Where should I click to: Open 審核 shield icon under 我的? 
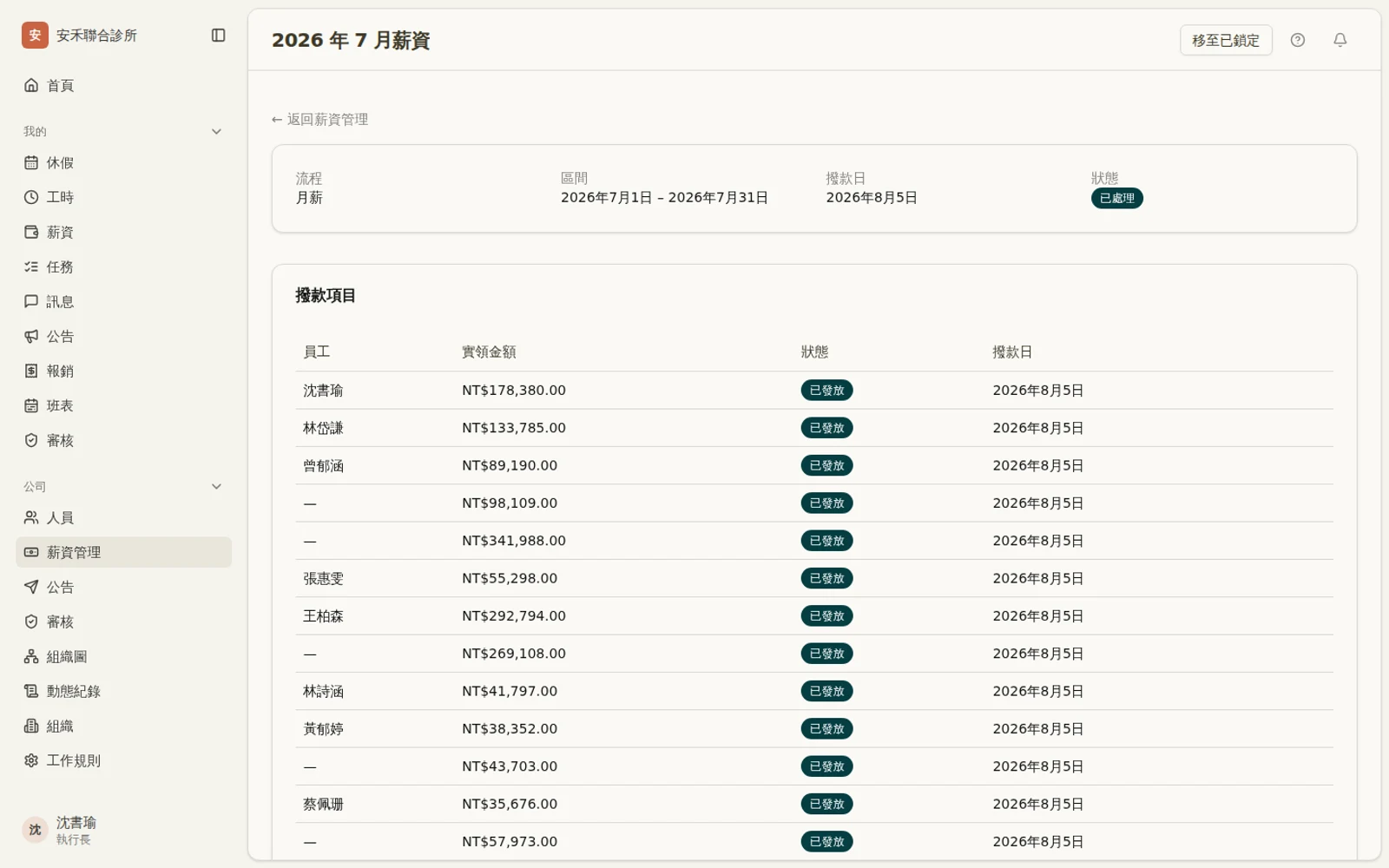click(x=31, y=440)
